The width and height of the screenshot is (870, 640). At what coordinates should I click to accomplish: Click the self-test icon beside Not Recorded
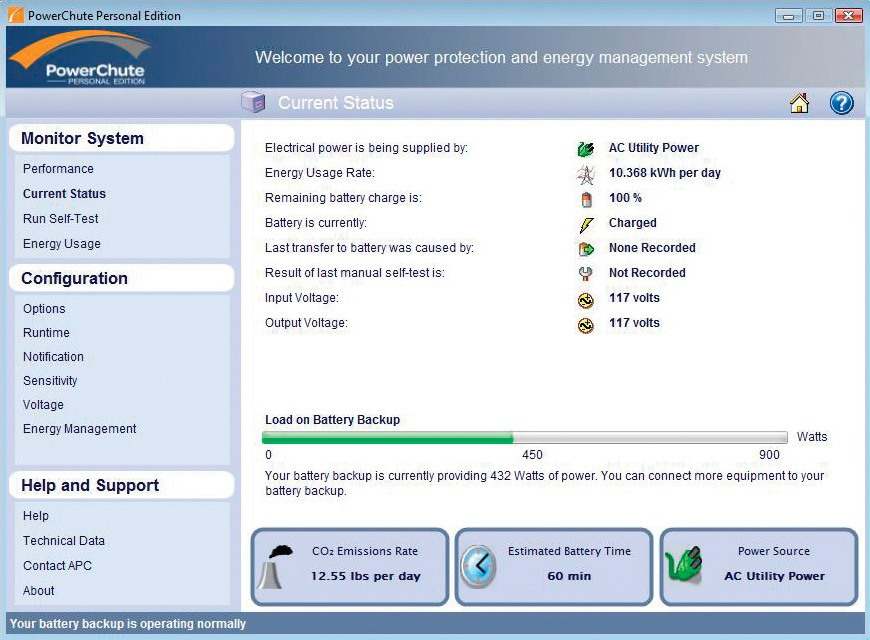(585, 274)
